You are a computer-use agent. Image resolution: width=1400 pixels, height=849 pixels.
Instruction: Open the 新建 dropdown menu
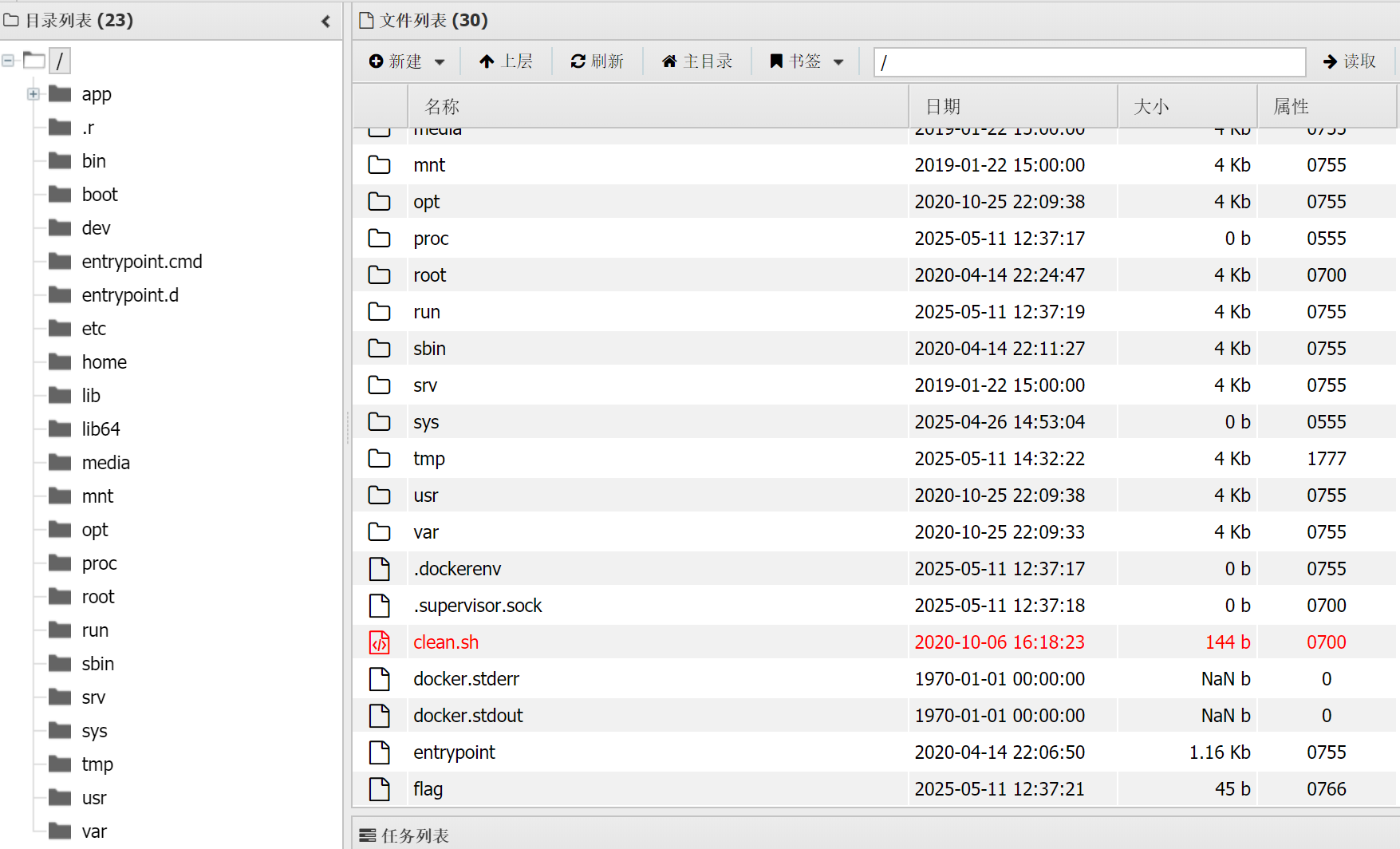pos(407,61)
